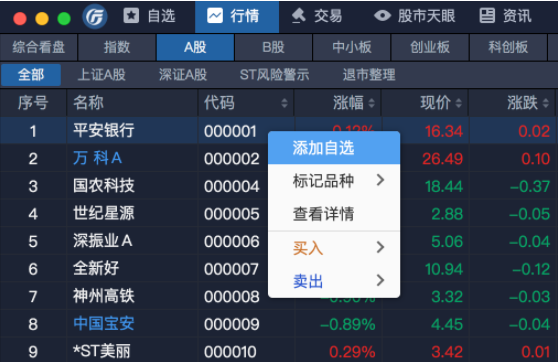Click the chart icon on 行情 tab

(215, 16)
